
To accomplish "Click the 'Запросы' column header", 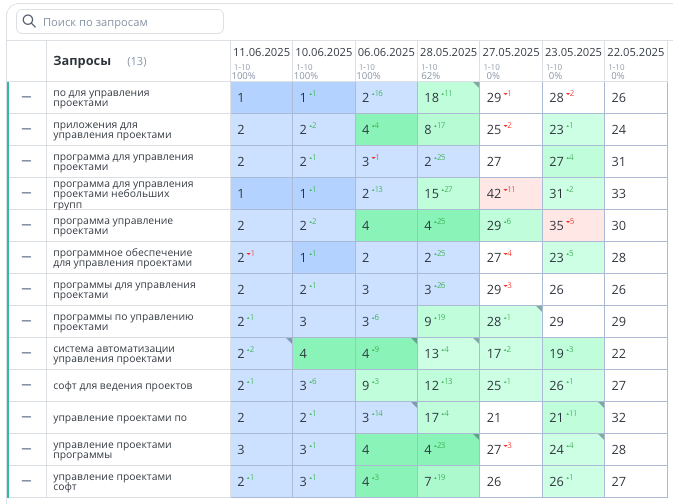I will click(x=82, y=61).
